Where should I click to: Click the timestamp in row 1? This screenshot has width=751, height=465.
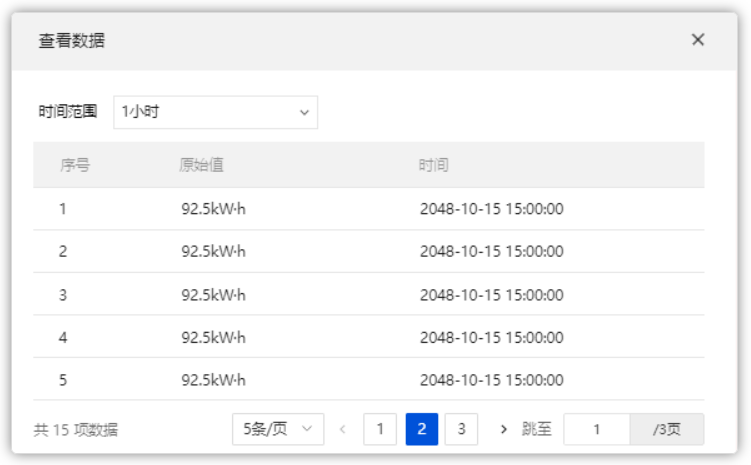[491, 209]
